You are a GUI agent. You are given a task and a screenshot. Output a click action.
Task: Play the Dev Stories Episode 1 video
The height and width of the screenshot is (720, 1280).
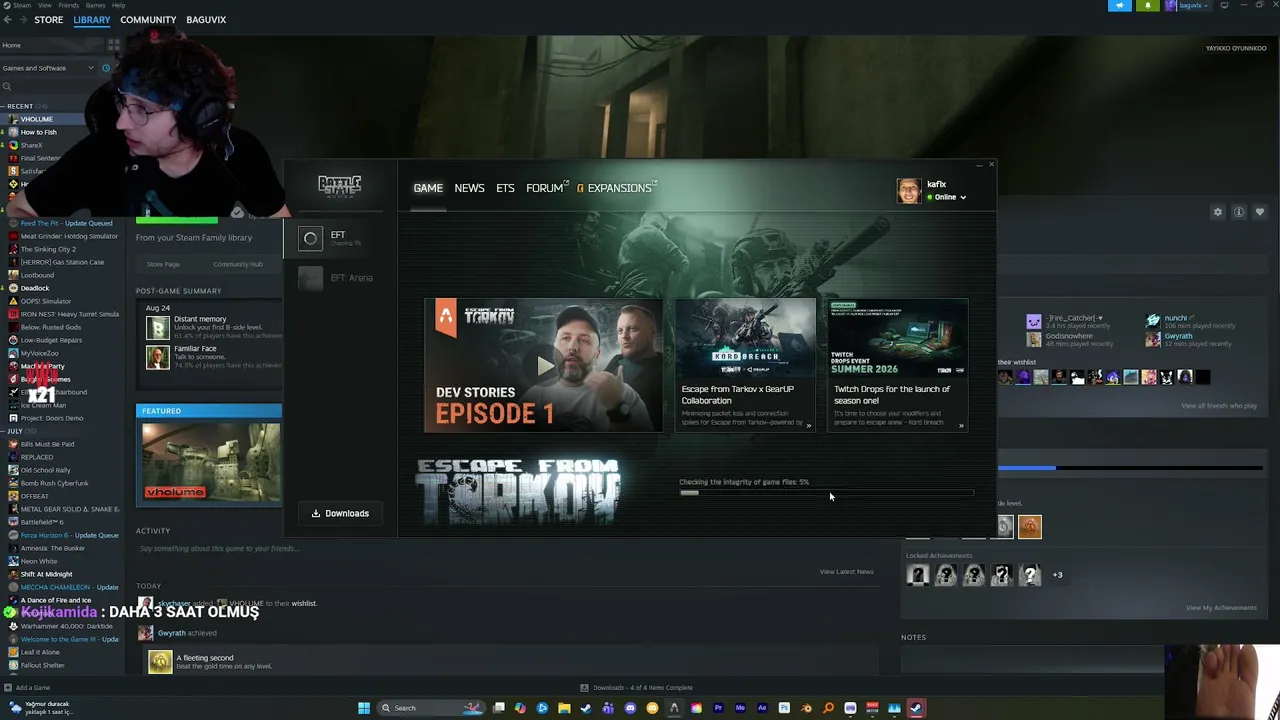pos(544,365)
